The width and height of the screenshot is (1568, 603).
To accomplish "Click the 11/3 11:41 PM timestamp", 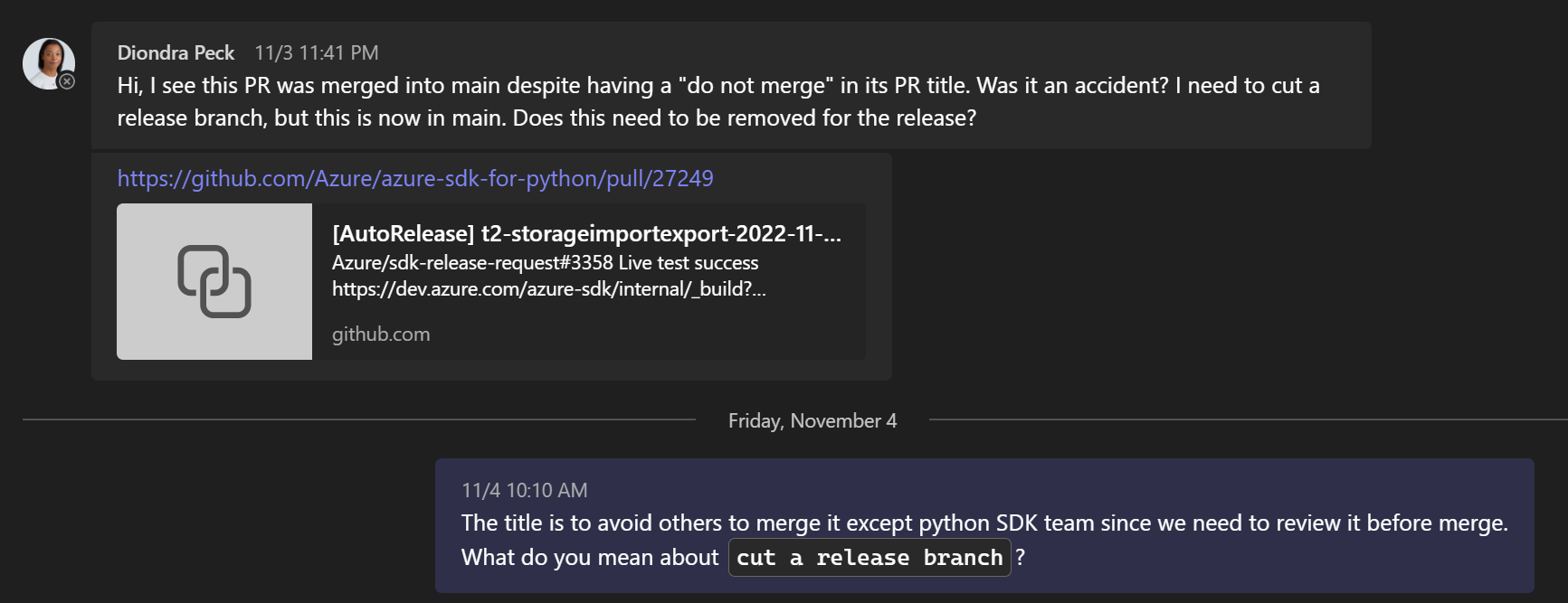I will [317, 52].
